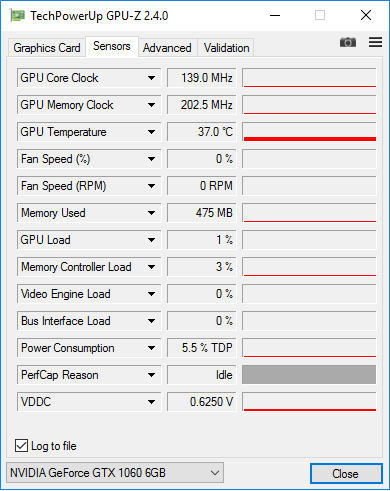Open the Fan Speed (RPM) dropdown
This screenshot has height=491, width=390.
click(x=151, y=186)
